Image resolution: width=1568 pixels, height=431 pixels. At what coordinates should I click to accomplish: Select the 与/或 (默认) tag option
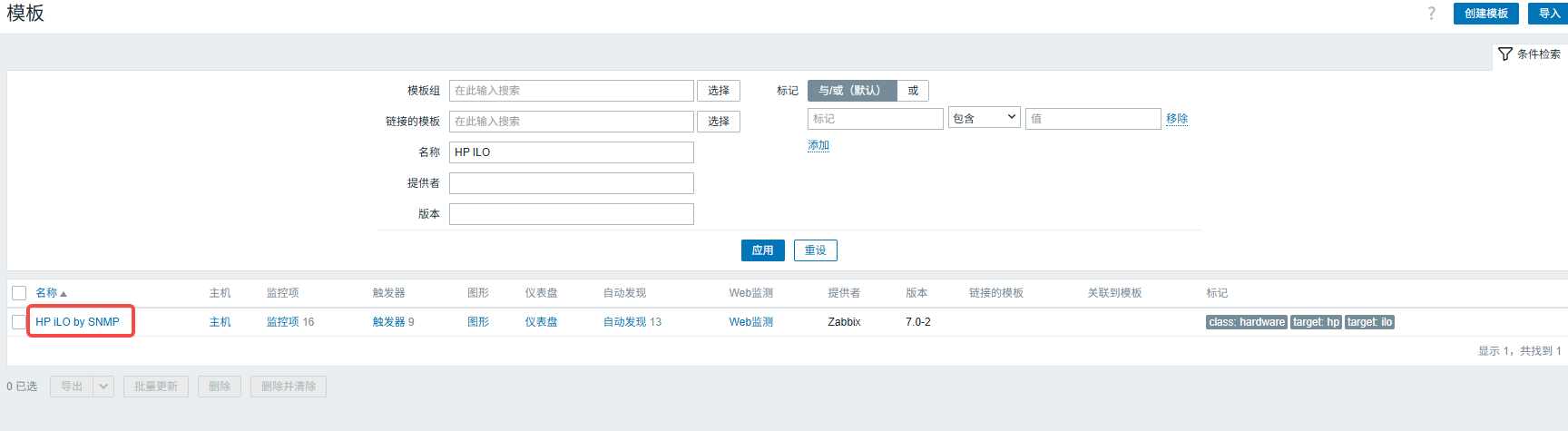pos(850,91)
